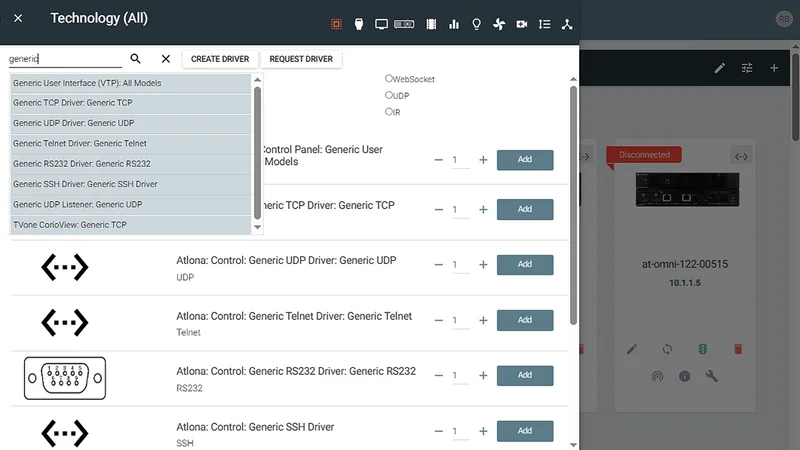The height and width of the screenshot is (450, 800).
Task: Filter technology by line-spacing list icon
Action: click(x=544, y=24)
